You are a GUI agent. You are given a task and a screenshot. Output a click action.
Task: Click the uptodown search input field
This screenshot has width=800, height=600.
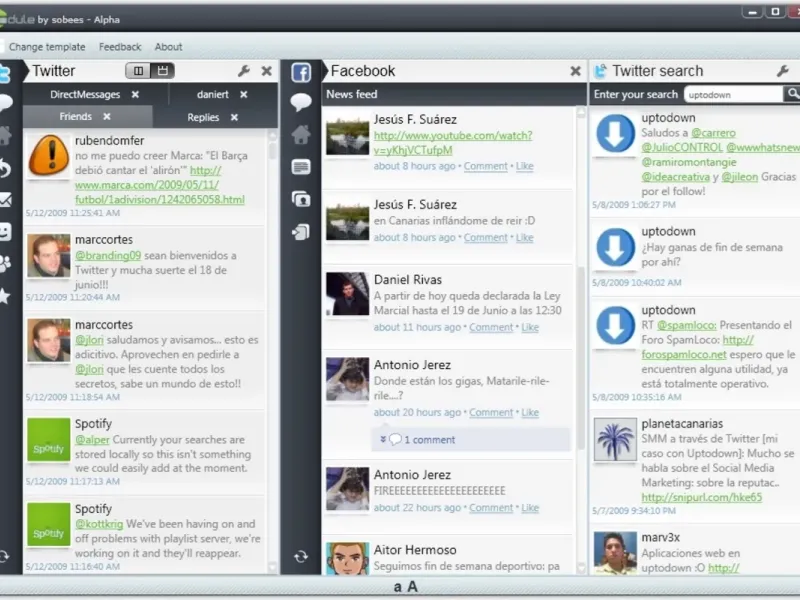(x=733, y=94)
